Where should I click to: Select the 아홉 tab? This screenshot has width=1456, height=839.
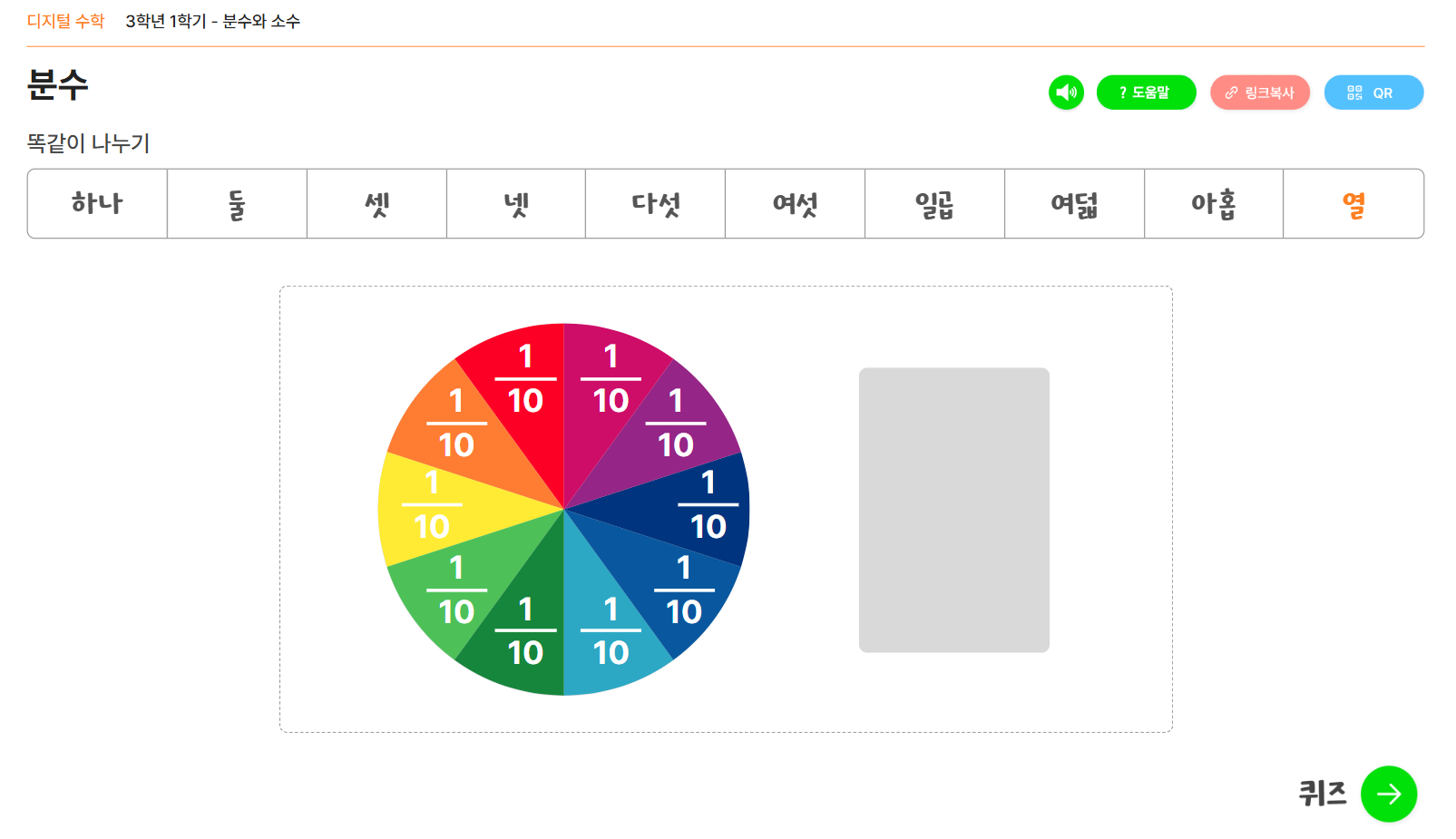coord(1214,204)
